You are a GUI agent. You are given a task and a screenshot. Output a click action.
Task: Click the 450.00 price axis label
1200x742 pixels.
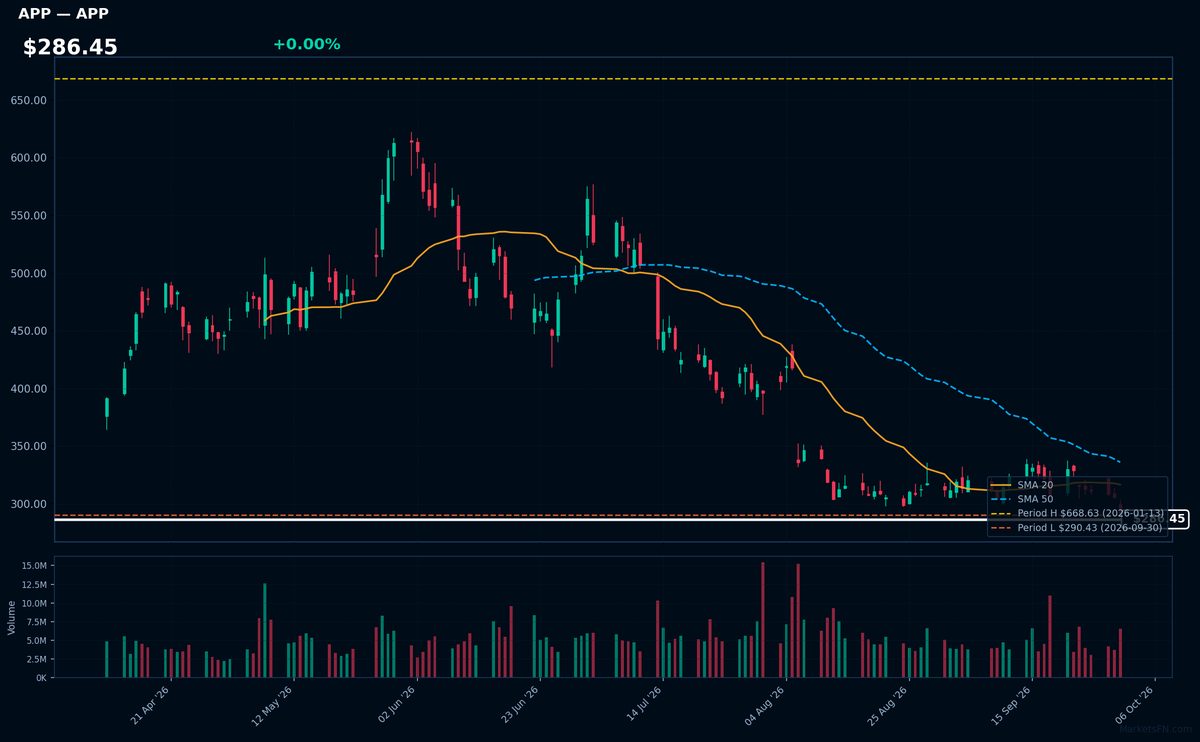tap(29, 331)
